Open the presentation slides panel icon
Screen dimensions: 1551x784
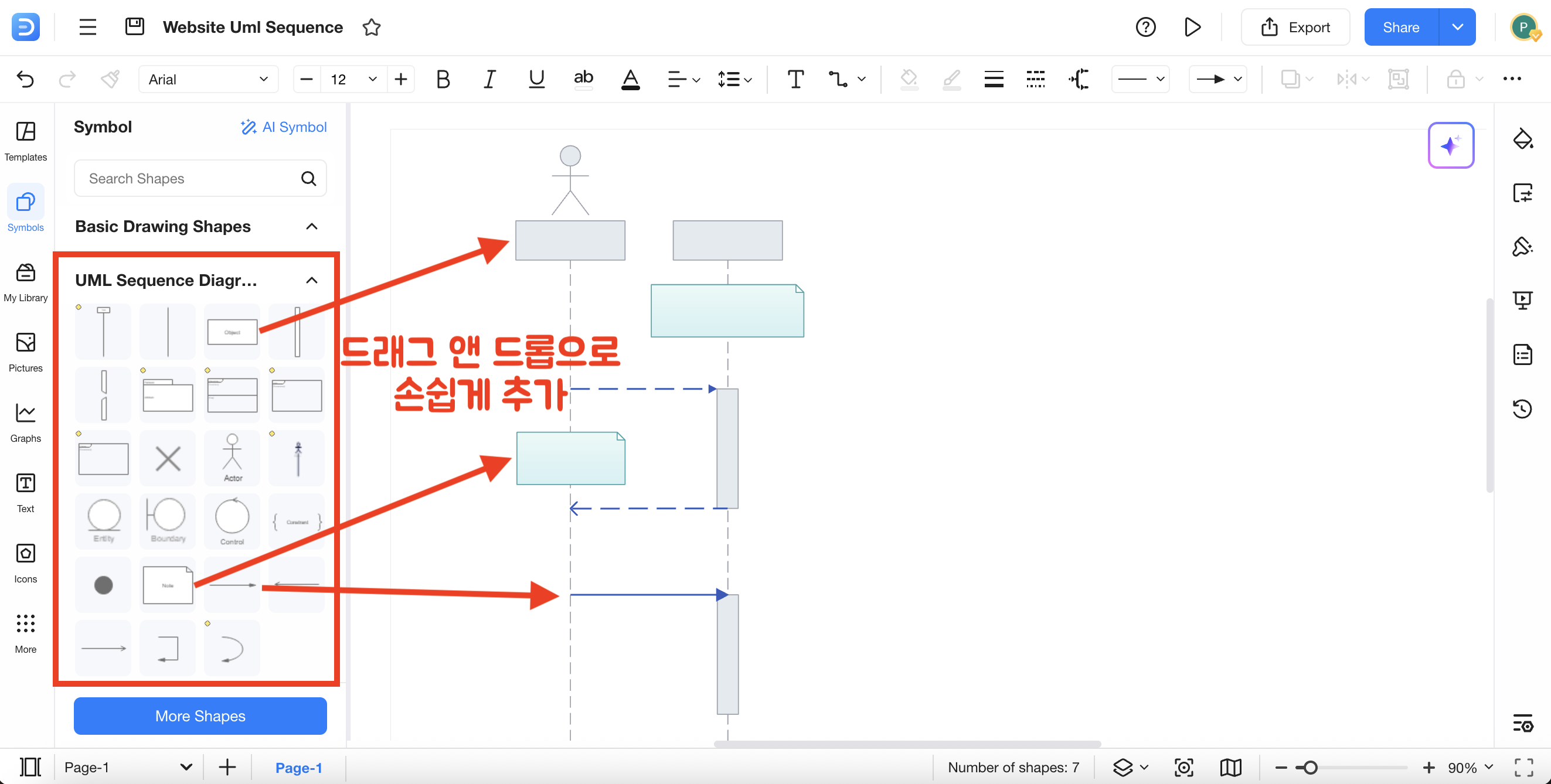1523,300
